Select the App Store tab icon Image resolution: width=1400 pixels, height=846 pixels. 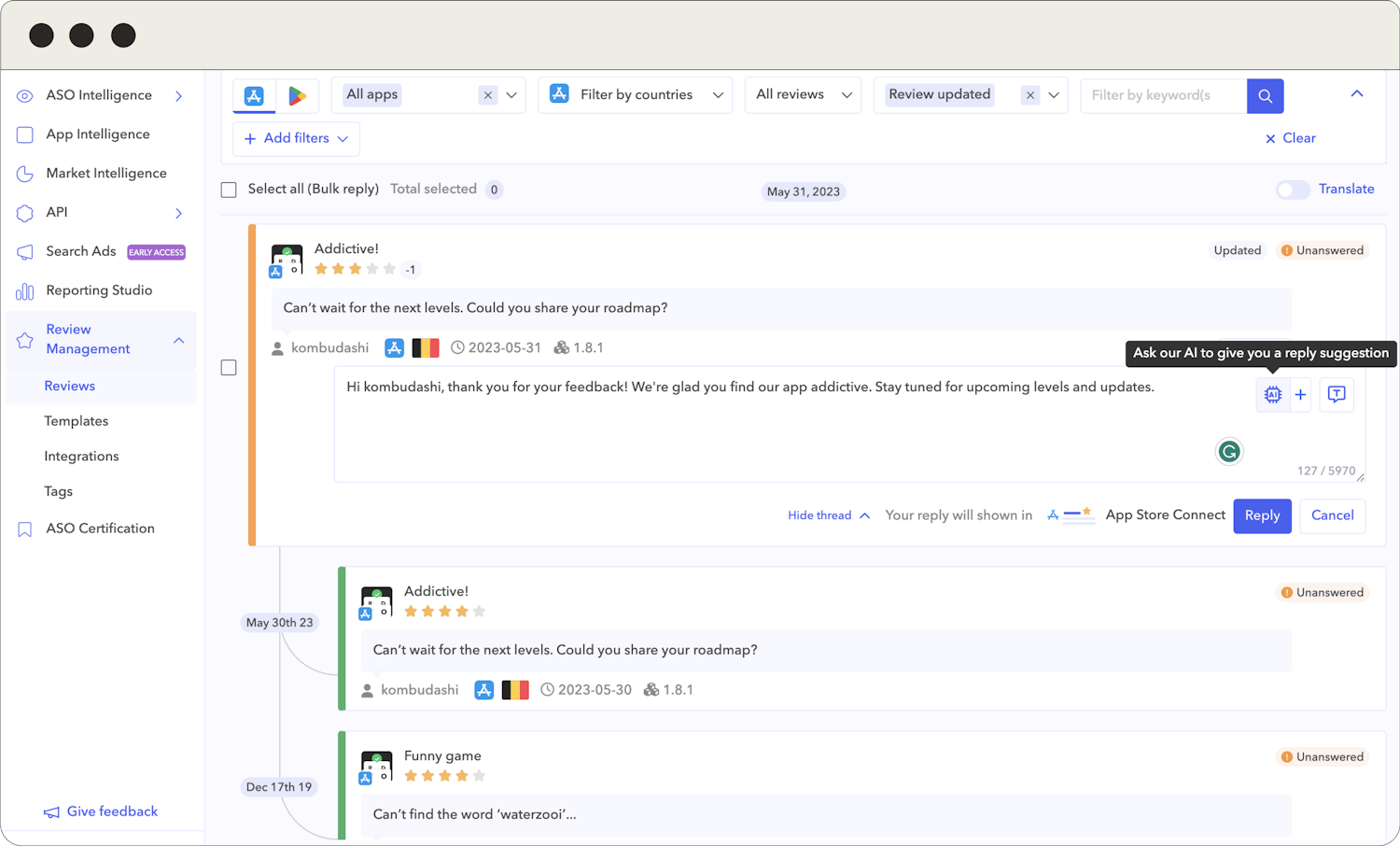[253, 94]
